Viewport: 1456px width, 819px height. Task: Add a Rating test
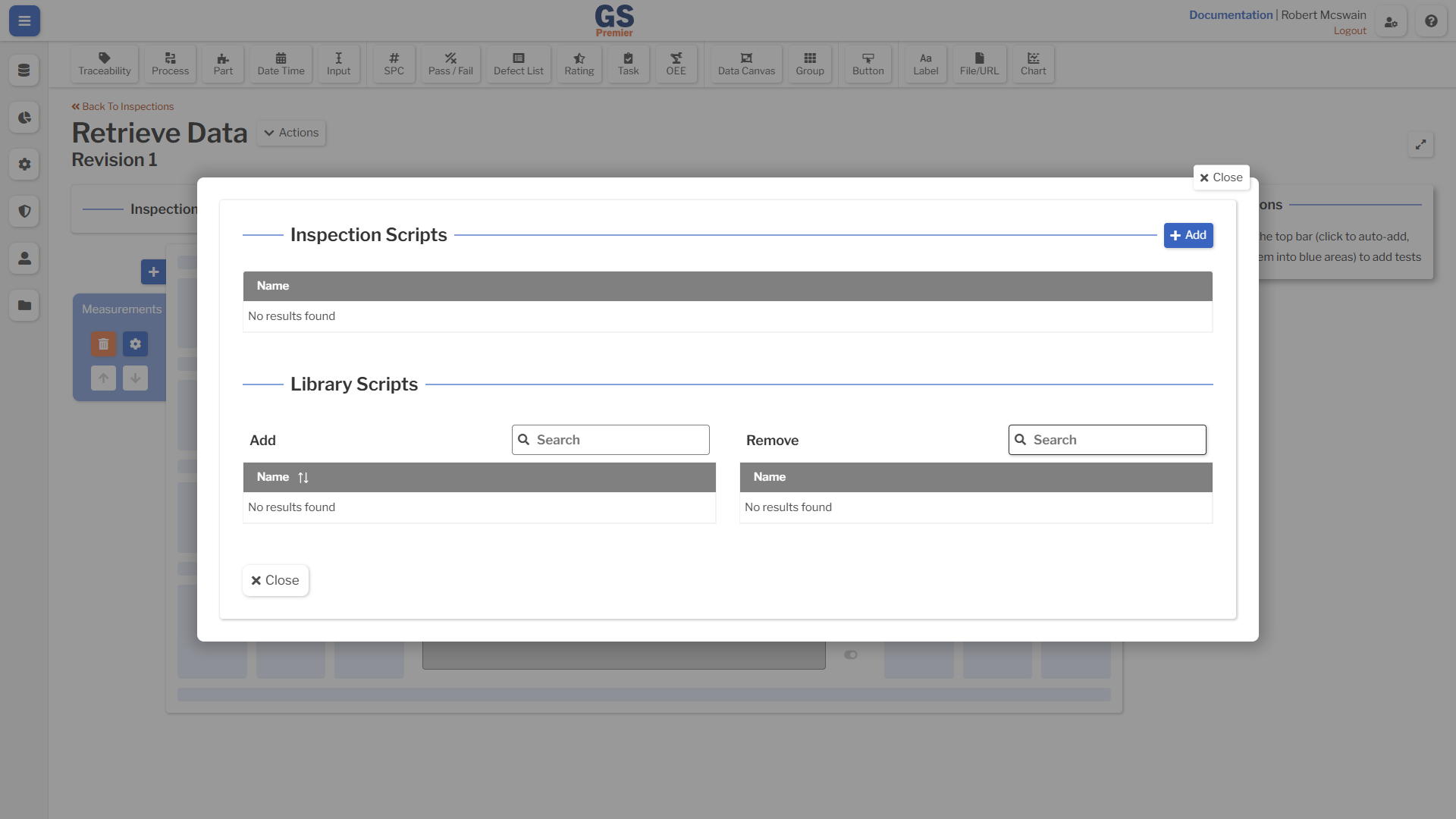(579, 64)
